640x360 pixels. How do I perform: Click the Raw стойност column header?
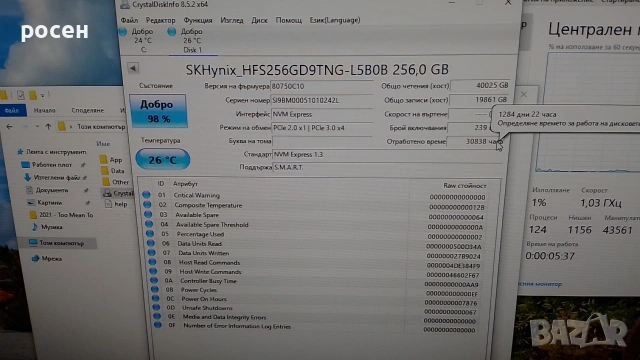(x=464, y=186)
